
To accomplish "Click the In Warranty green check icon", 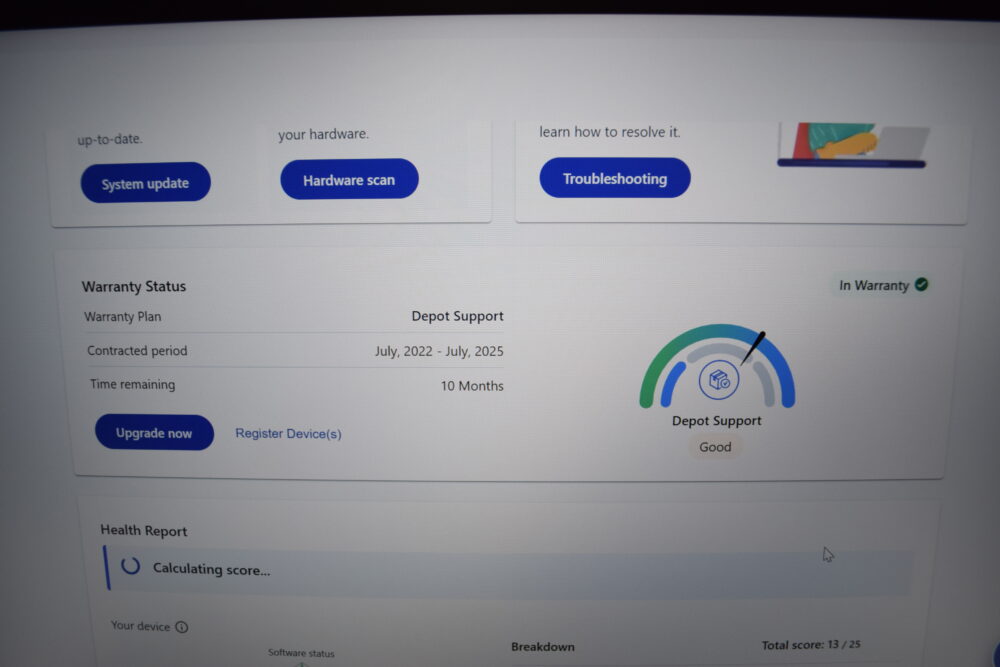I will coord(922,284).
